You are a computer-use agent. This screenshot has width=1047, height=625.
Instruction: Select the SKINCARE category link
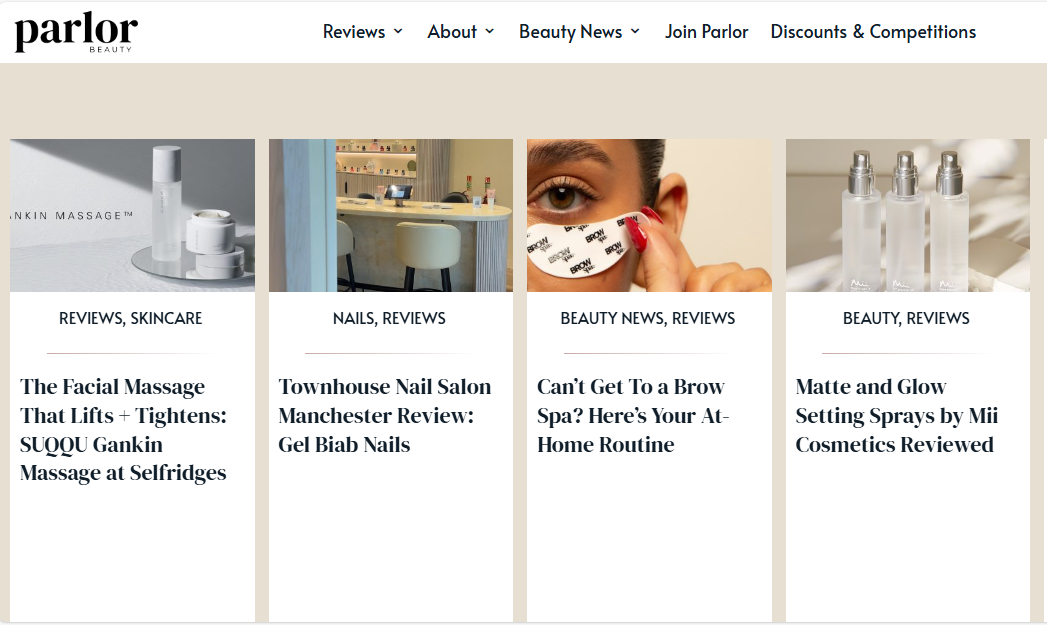166,319
